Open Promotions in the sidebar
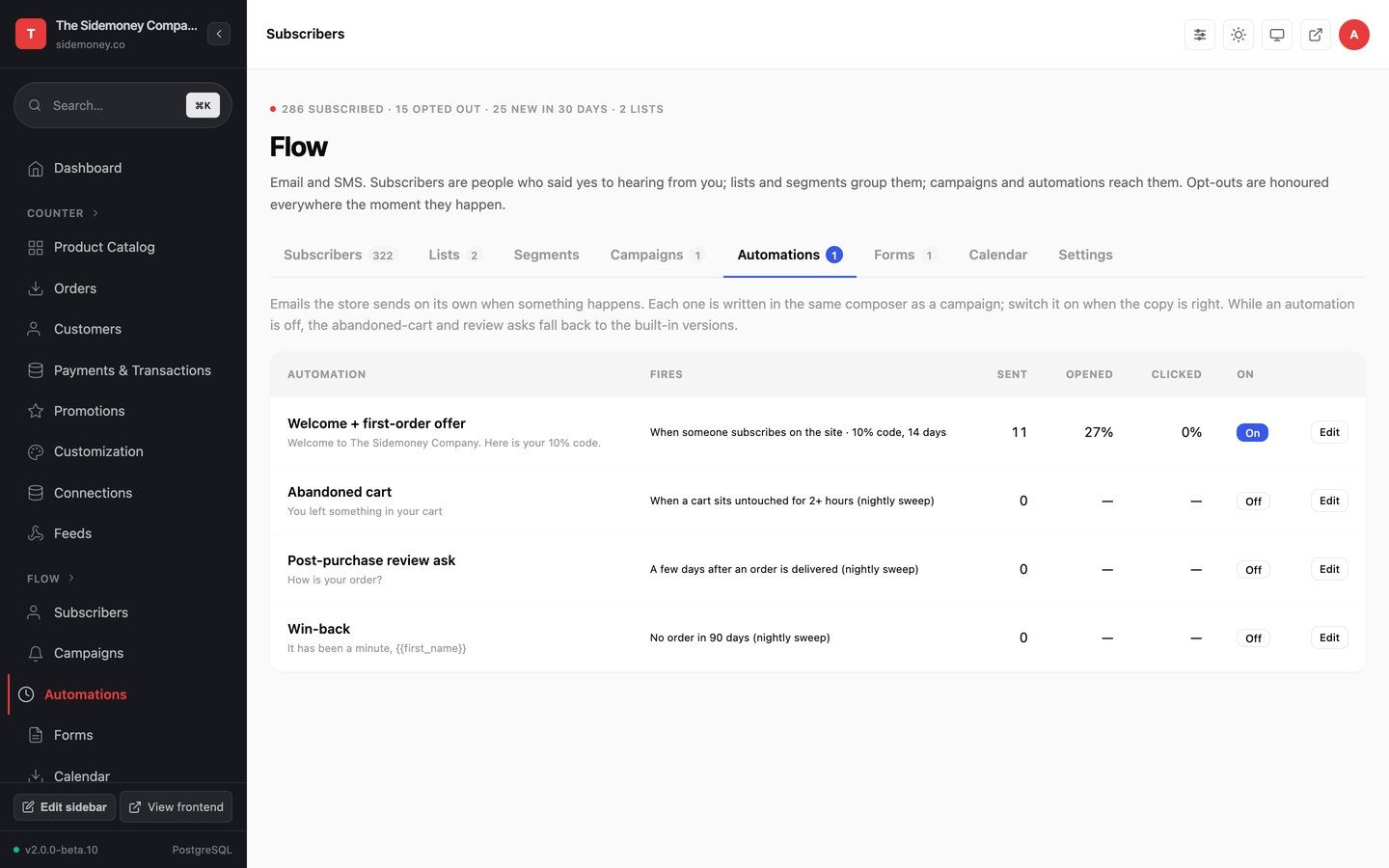Screen dimensions: 1389x868 [123, 411]
